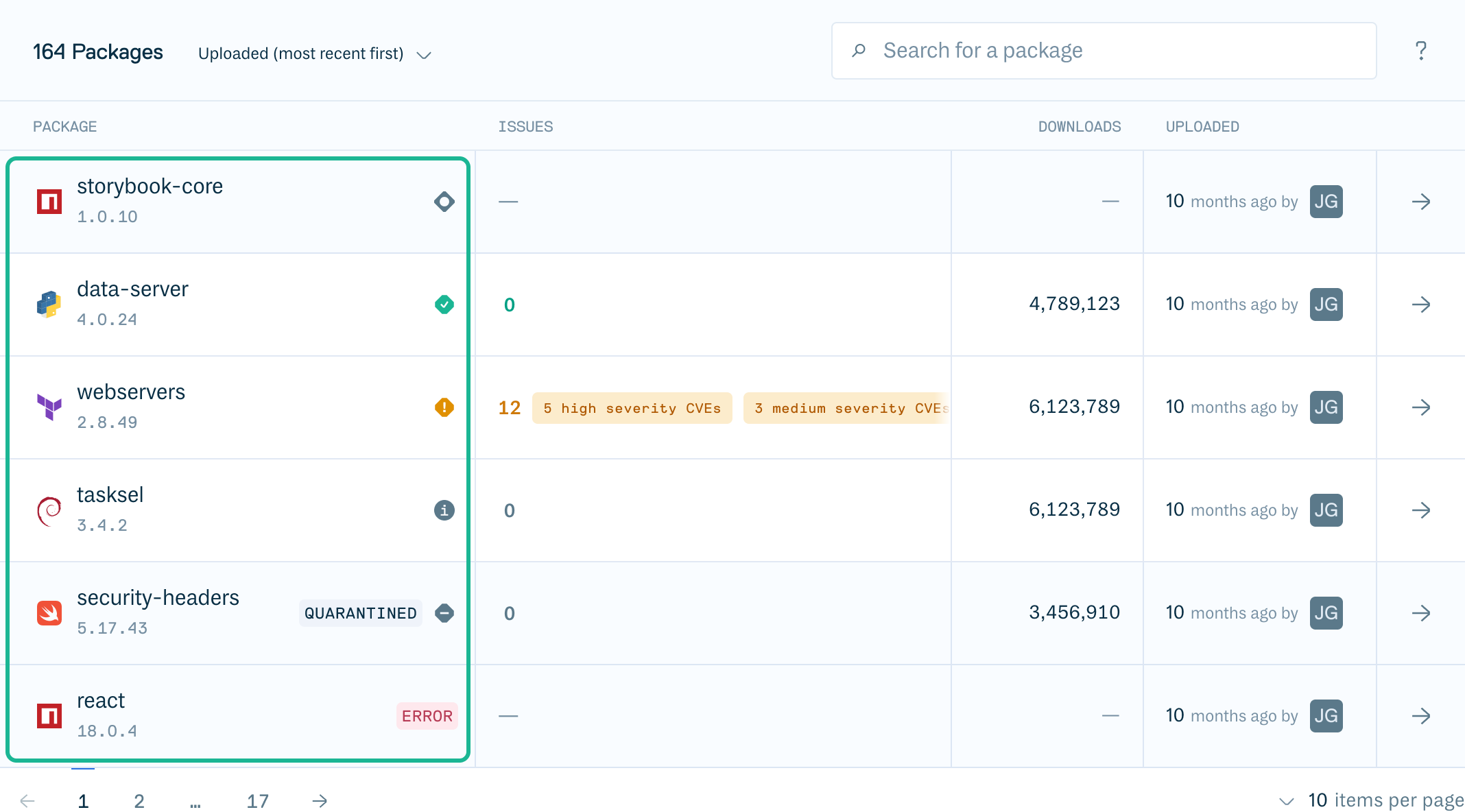The width and height of the screenshot is (1465, 812).
Task: Click the QUARANTINED badge on security-headers
Action: [361, 613]
